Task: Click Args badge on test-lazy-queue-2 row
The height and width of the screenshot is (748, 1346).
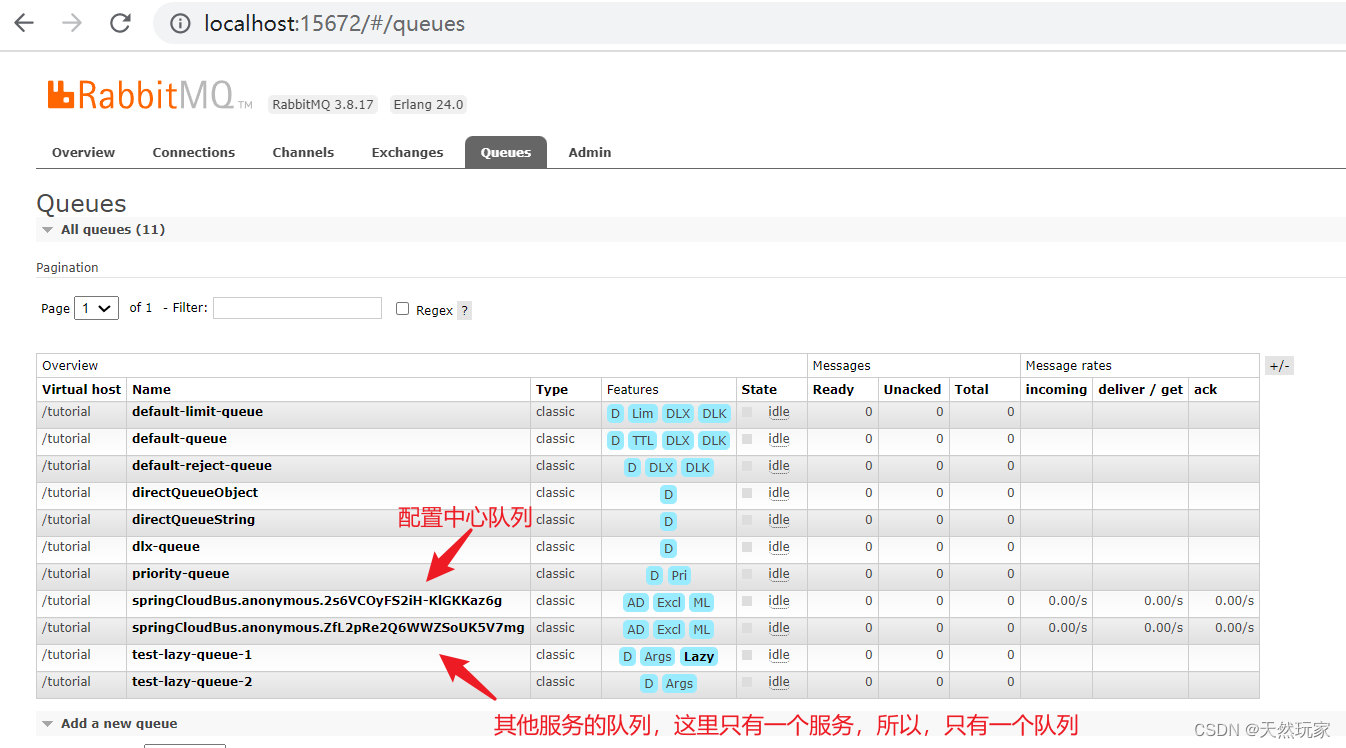Action: pos(679,683)
